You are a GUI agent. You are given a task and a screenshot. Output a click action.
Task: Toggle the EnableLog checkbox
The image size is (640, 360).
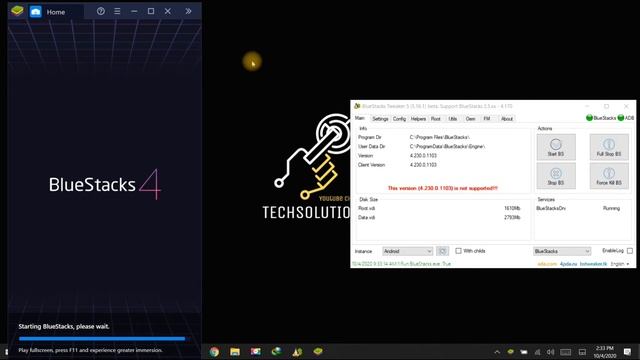point(630,251)
